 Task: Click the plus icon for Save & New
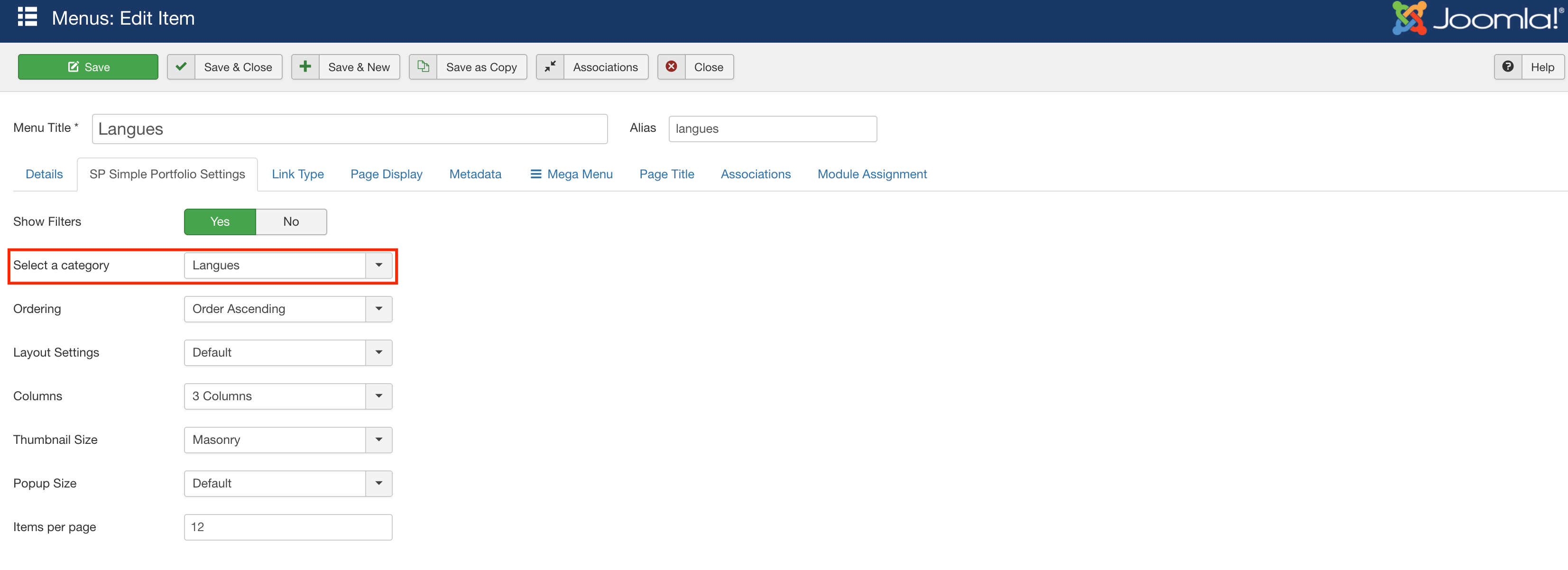[x=305, y=67]
